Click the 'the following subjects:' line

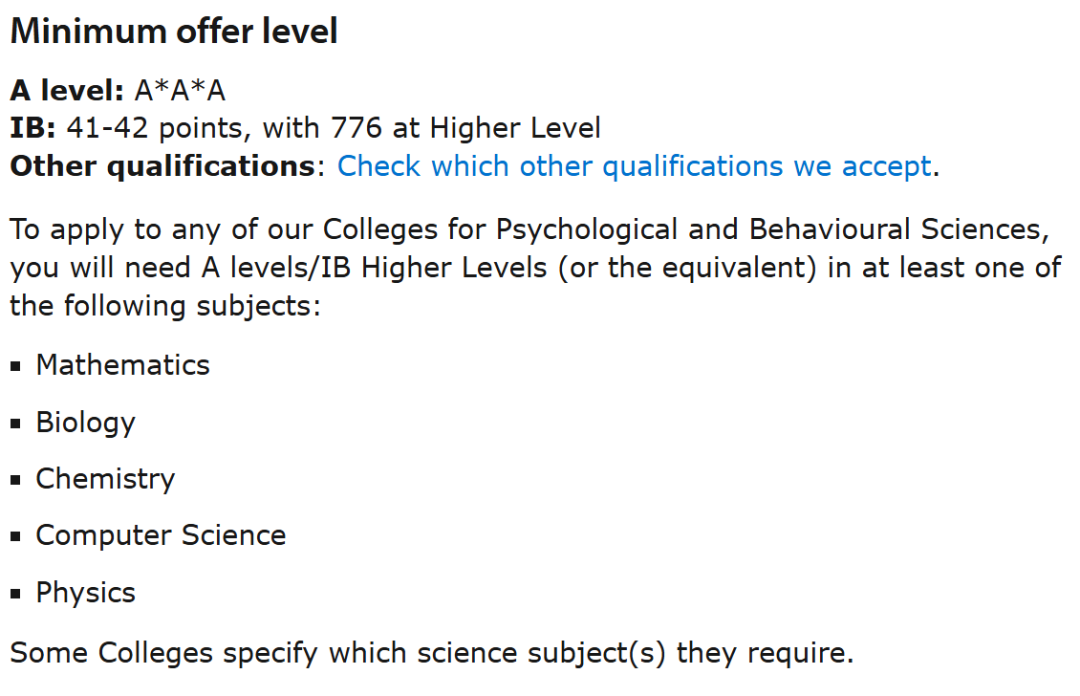pyautogui.click(x=165, y=305)
